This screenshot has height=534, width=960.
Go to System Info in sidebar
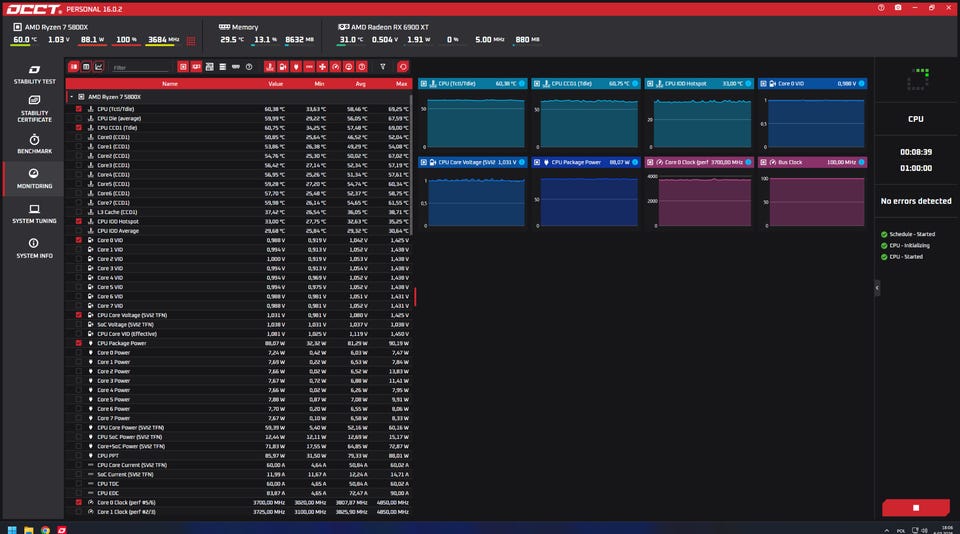tap(34, 248)
